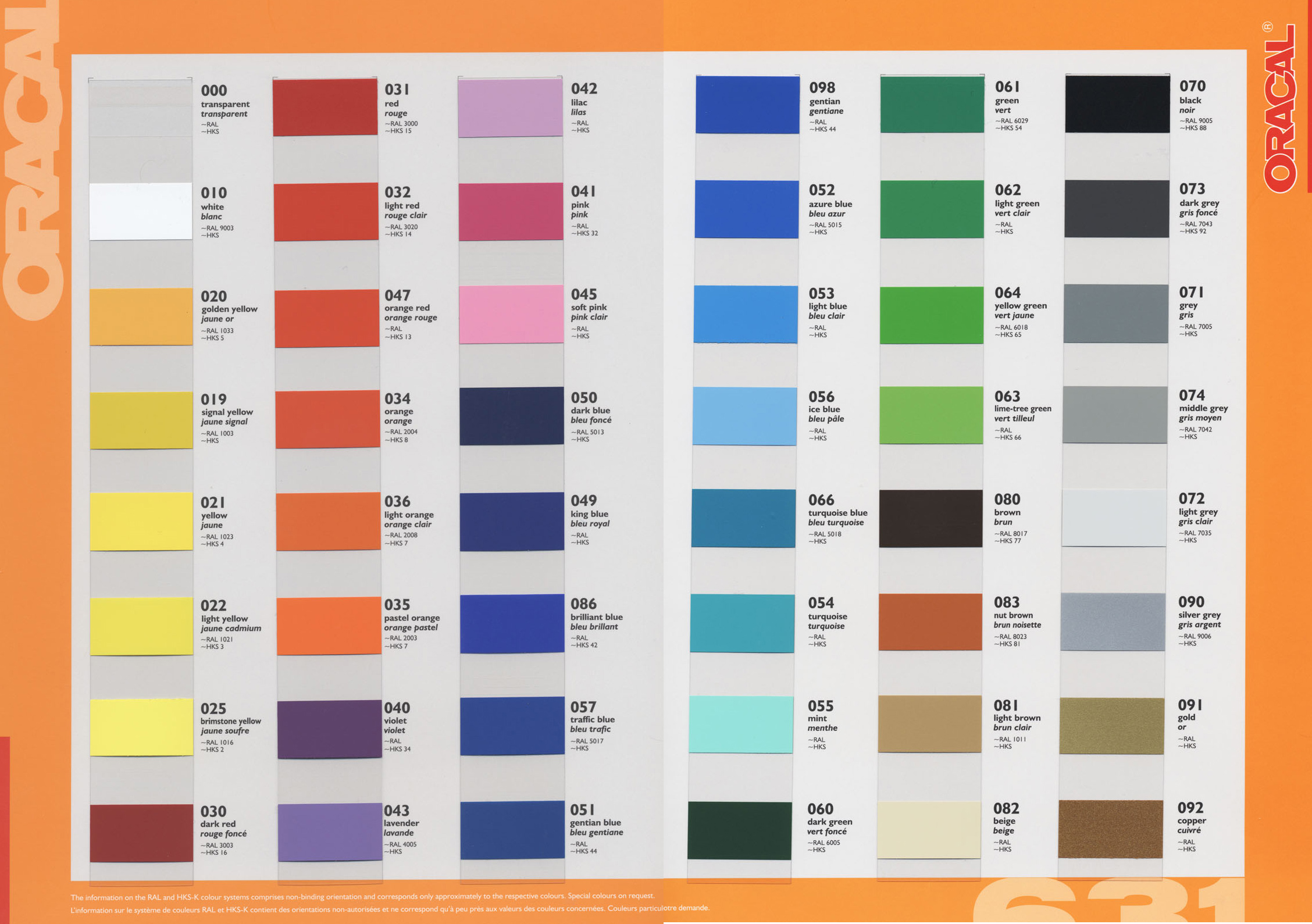Screen dimensions: 1312x924
Task: Choose the 042 lilac swatch
Action: (x=510, y=108)
